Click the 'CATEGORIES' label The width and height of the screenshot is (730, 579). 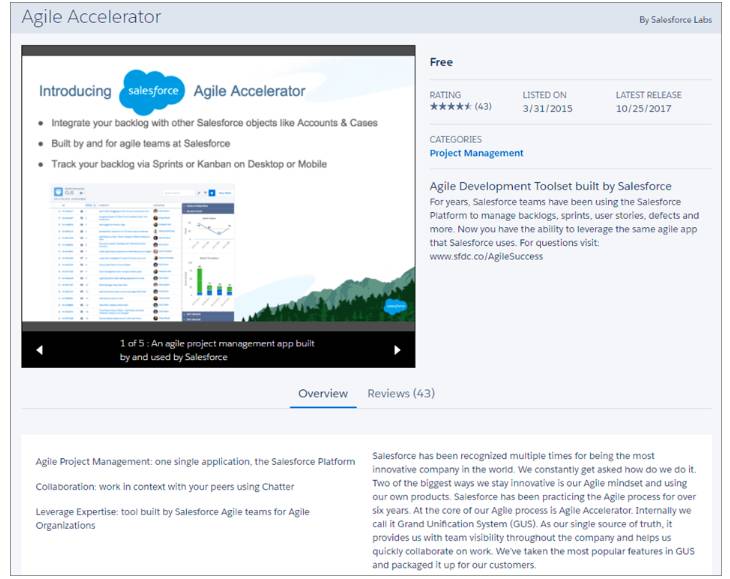tap(456, 140)
